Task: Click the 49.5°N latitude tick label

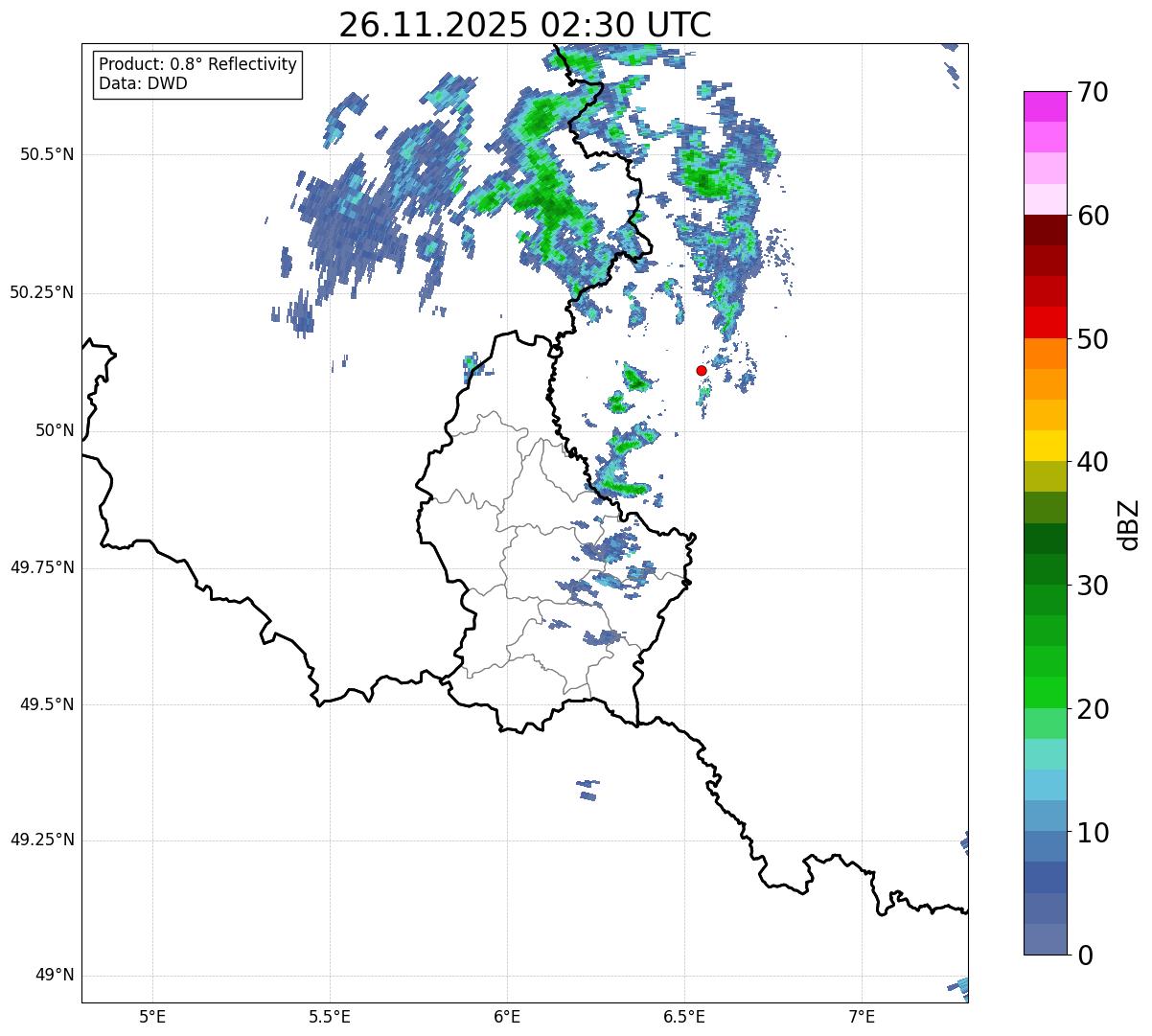Action: coord(47,704)
